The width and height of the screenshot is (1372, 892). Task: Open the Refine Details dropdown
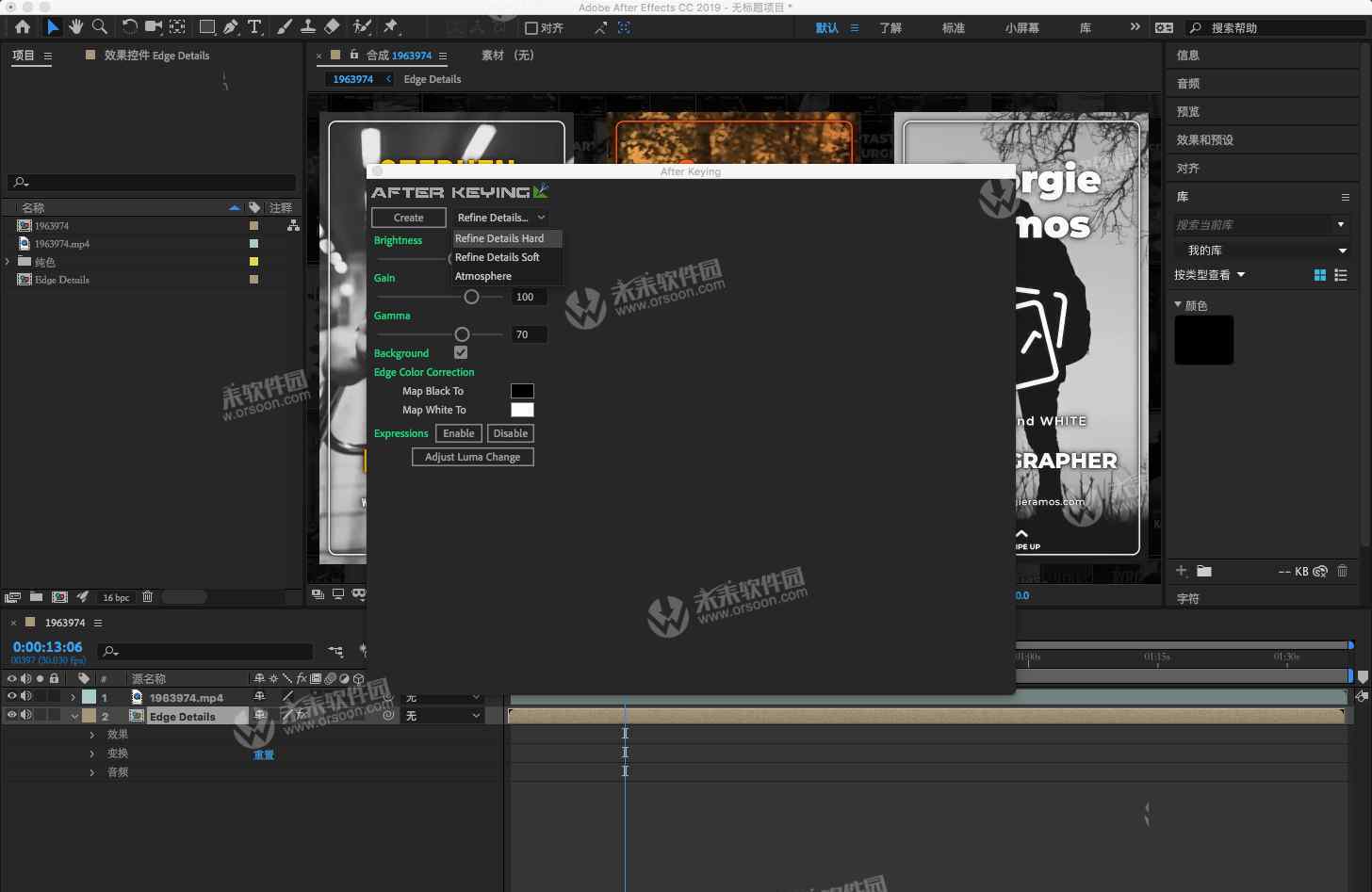[501, 218]
